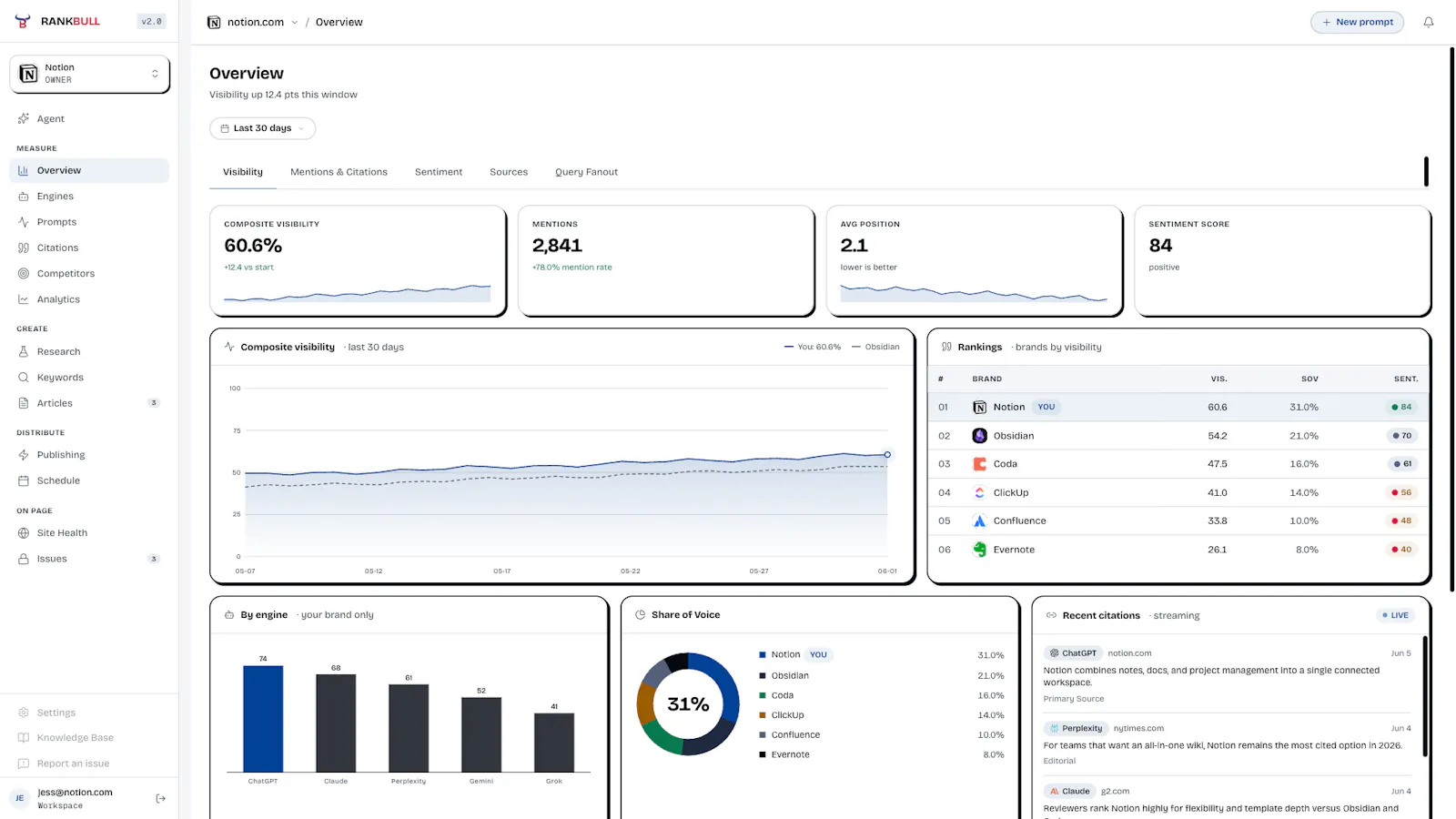Click the Articles count badge 3
Image resolution: width=1456 pixels, height=819 pixels.
[154, 403]
